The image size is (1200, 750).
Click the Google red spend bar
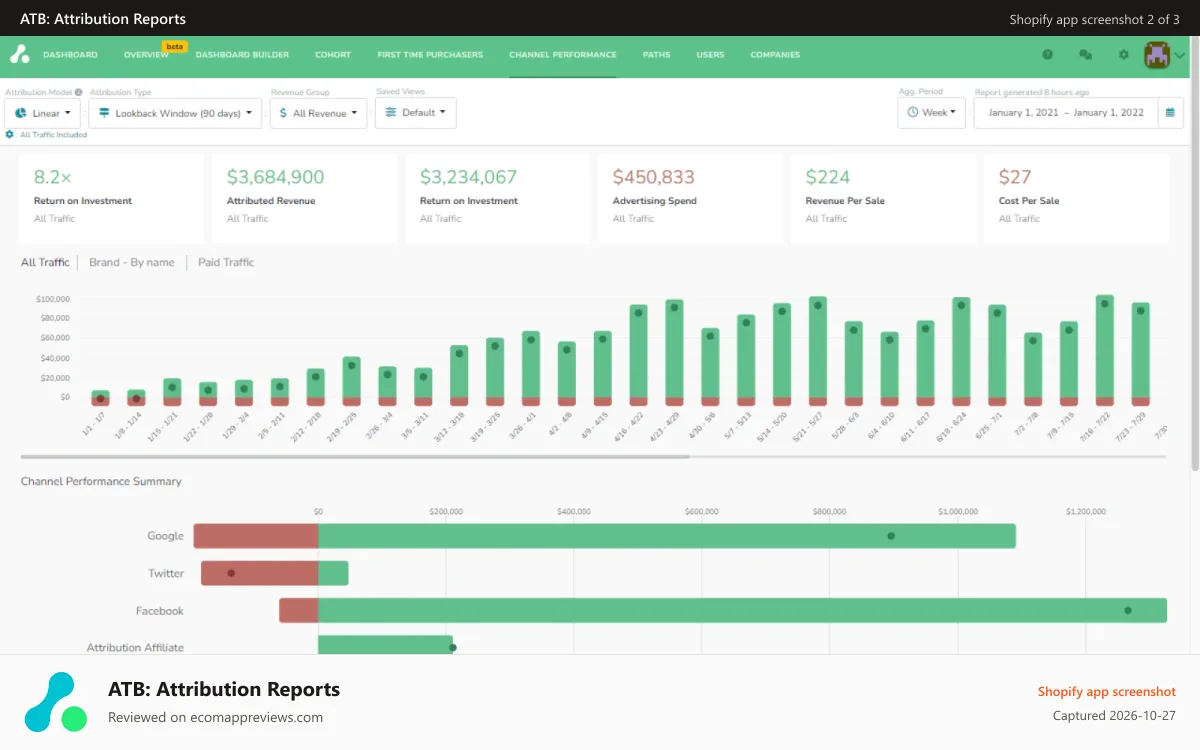pos(256,536)
